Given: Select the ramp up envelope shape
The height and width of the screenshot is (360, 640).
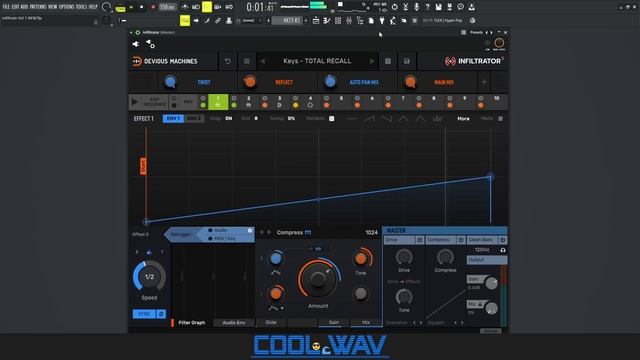Looking at the screenshot, I should [369, 119].
